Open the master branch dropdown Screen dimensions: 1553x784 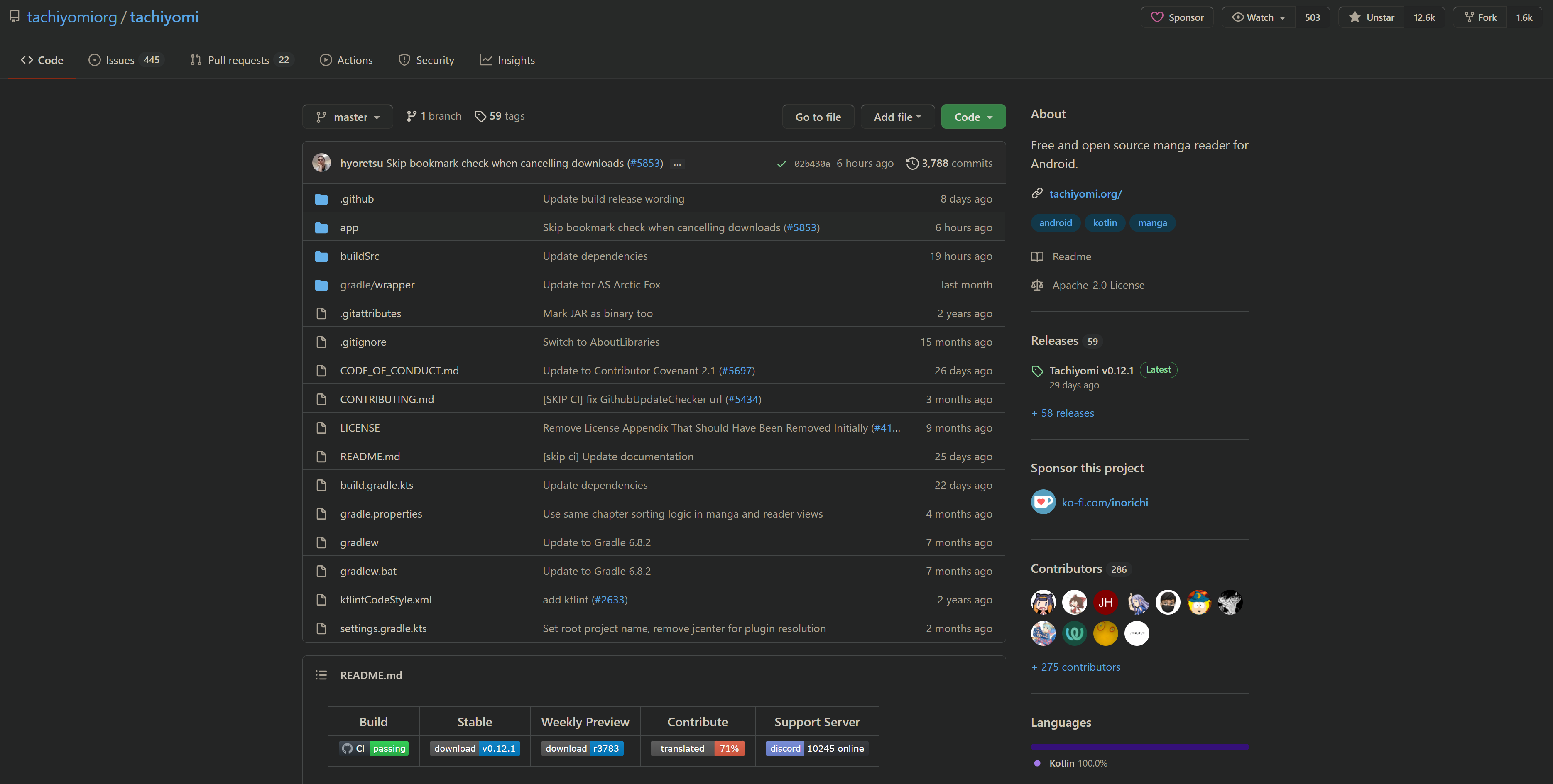point(347,117)
